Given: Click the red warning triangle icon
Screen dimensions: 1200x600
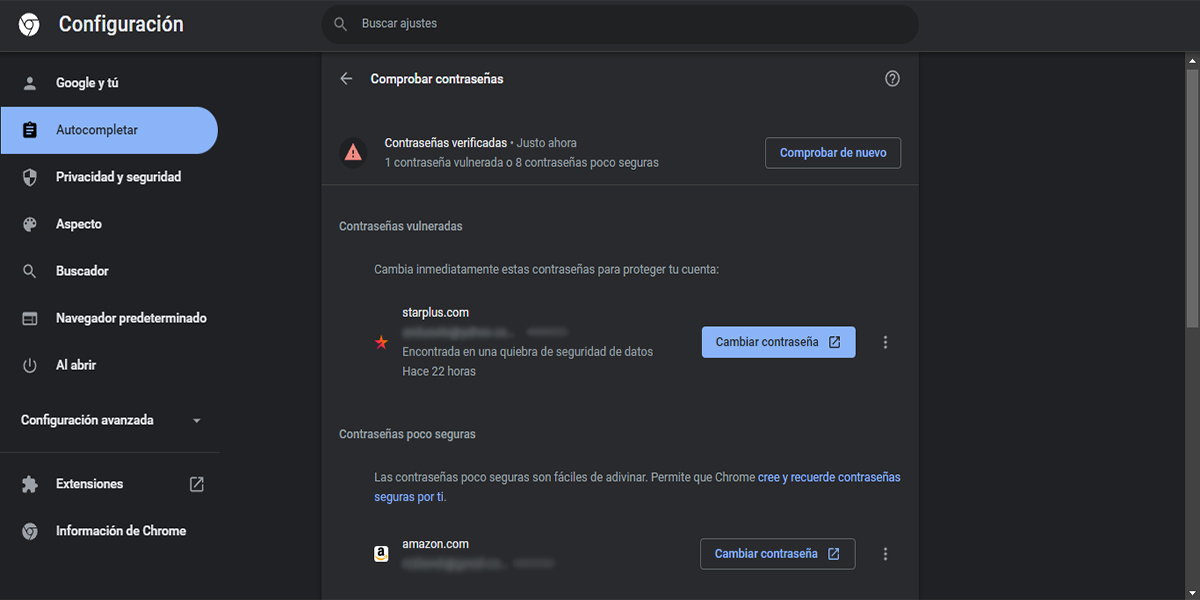Looking at the screenshot, I should tap(353, 153).
